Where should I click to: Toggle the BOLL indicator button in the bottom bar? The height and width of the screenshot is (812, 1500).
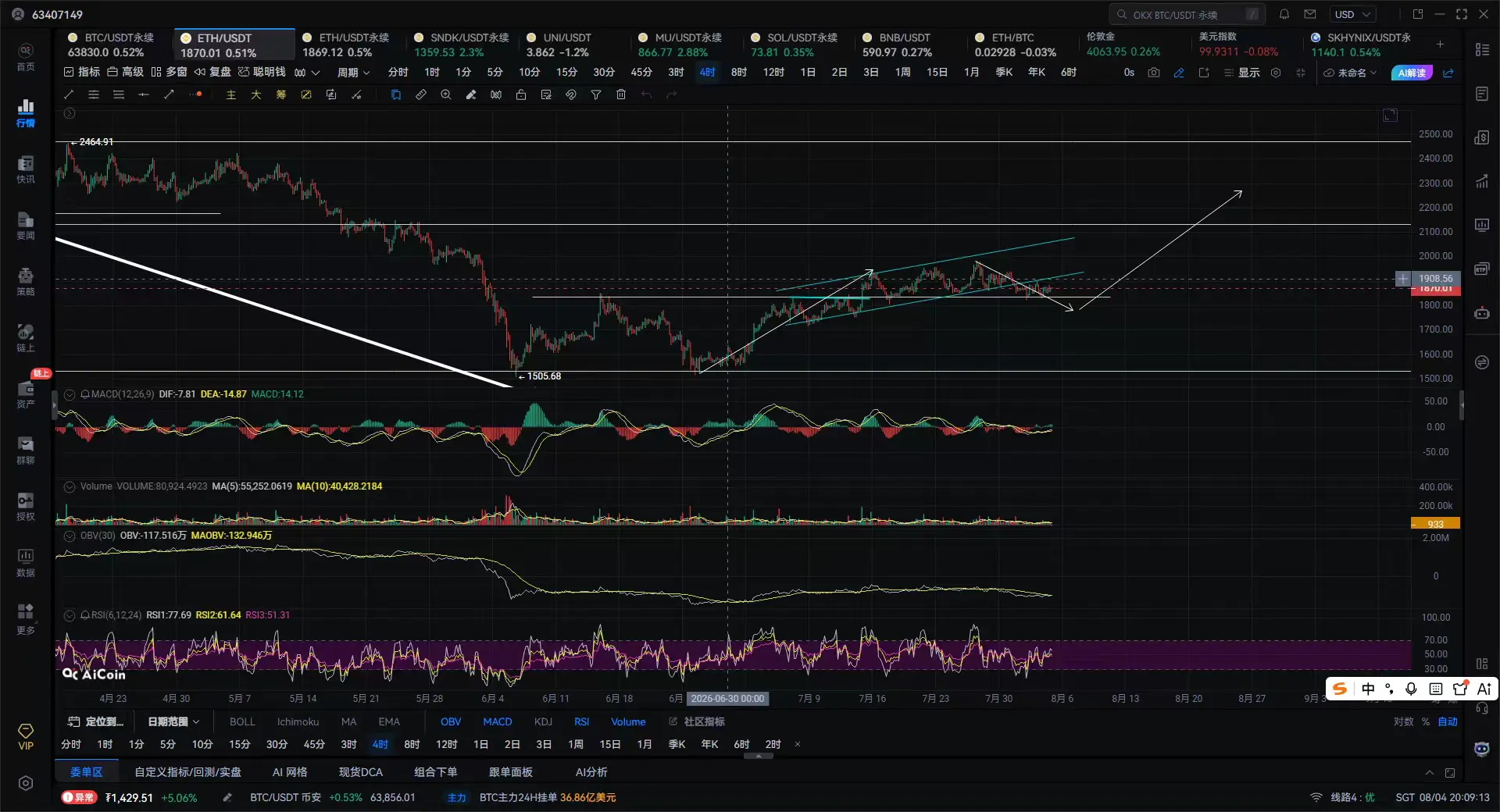[x=242, y=721]
